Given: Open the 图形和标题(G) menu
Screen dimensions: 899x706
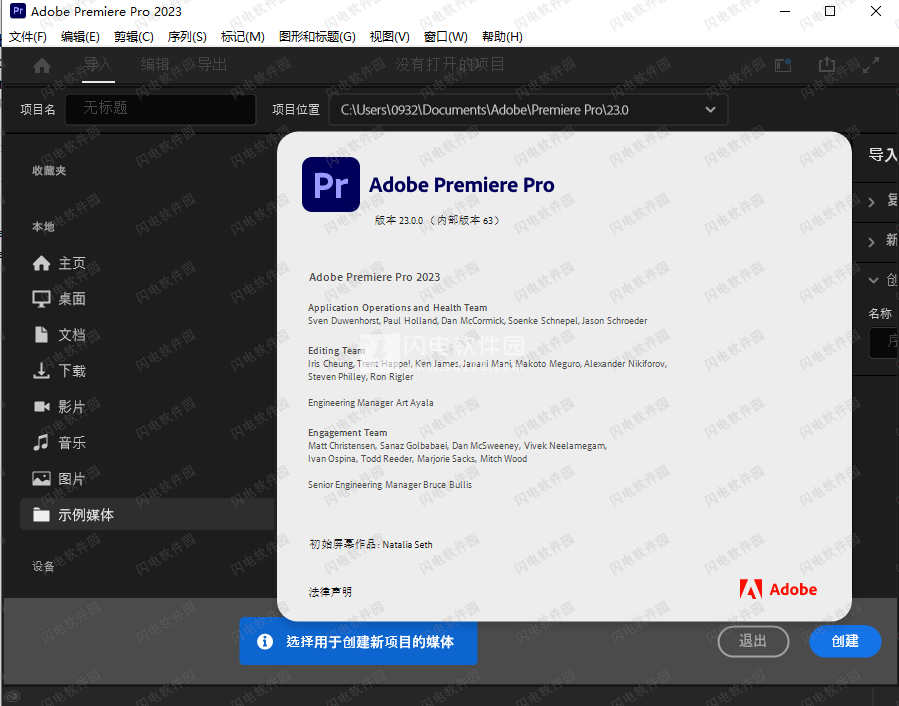Looking at the screenshot, I should click(317, 37).
